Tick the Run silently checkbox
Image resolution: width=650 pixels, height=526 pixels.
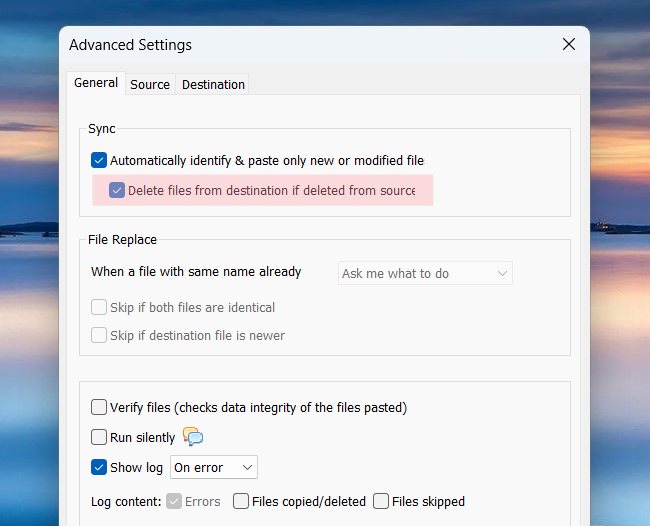(99, 437)
